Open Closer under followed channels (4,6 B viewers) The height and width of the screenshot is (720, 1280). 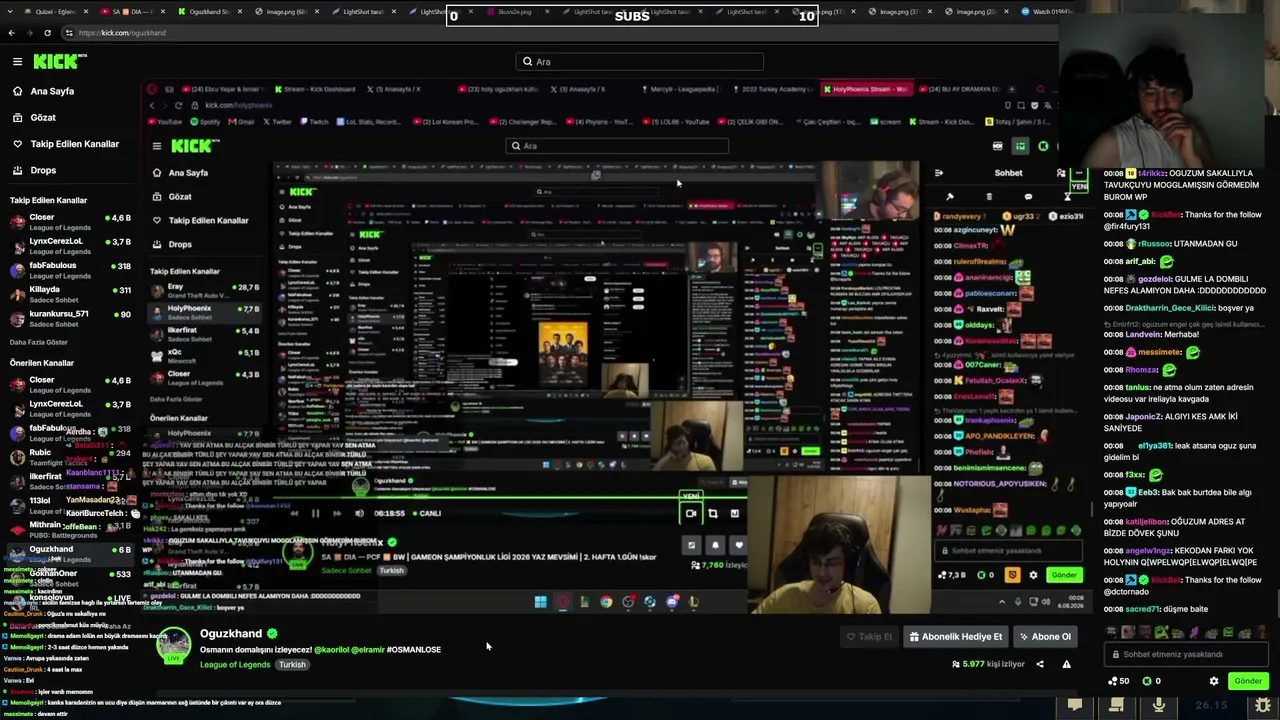click(x=68, y=221)
